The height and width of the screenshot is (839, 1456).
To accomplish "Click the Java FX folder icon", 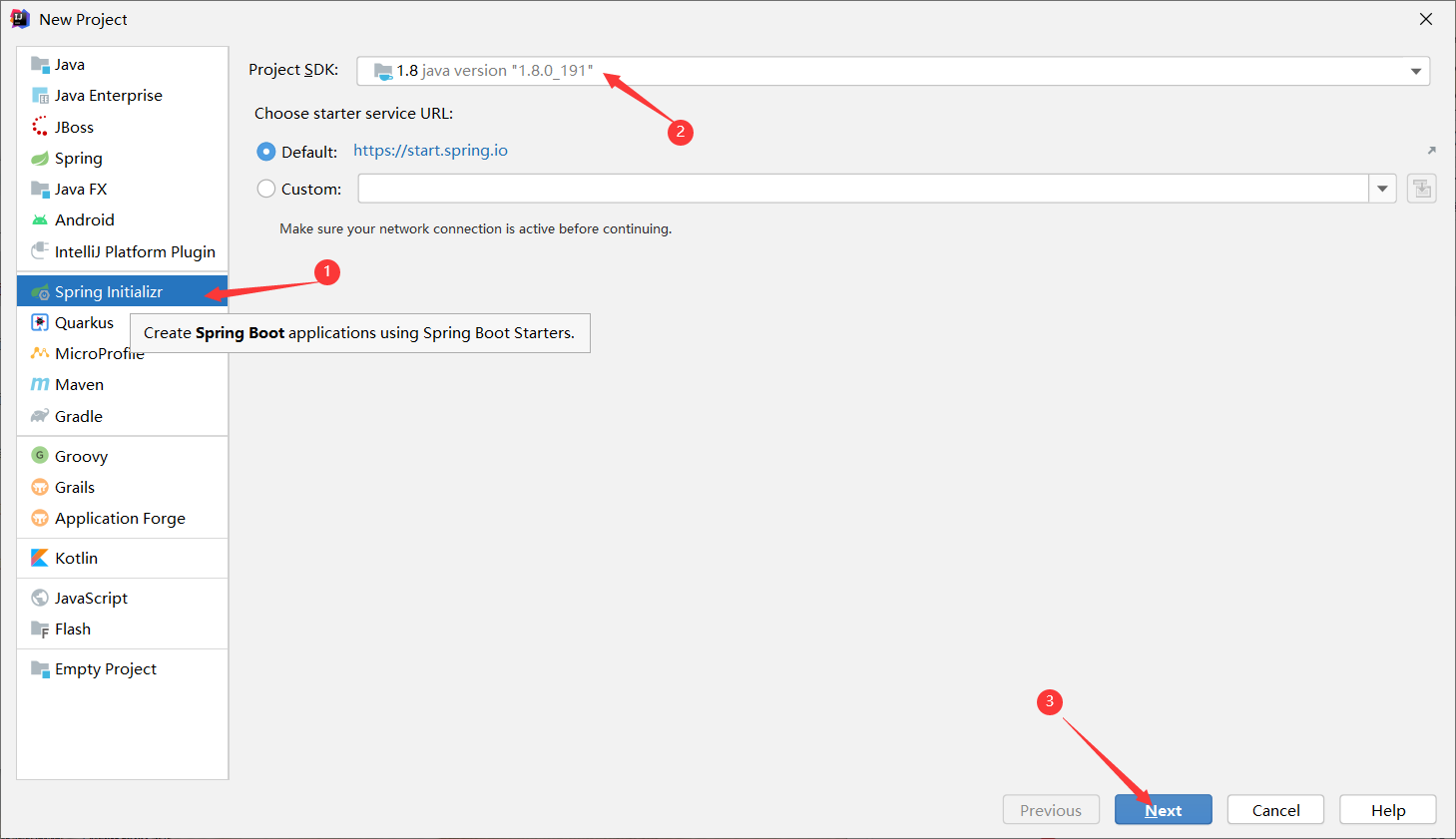I will point(40,190).
